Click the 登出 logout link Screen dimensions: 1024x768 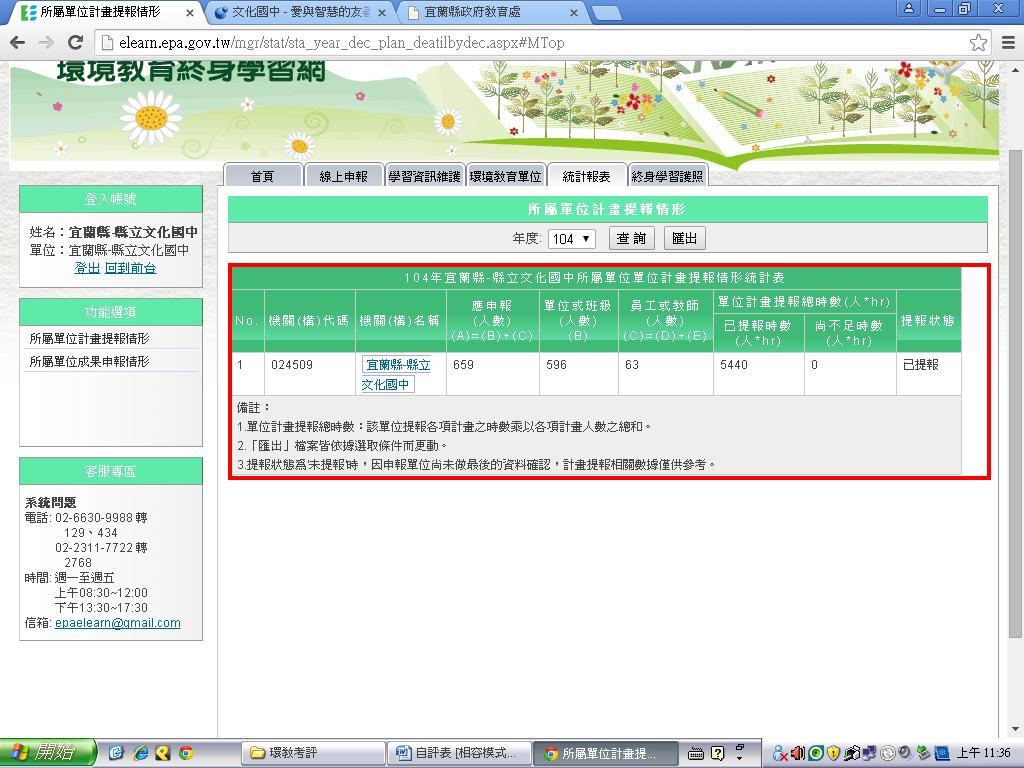tap(87, 268)
